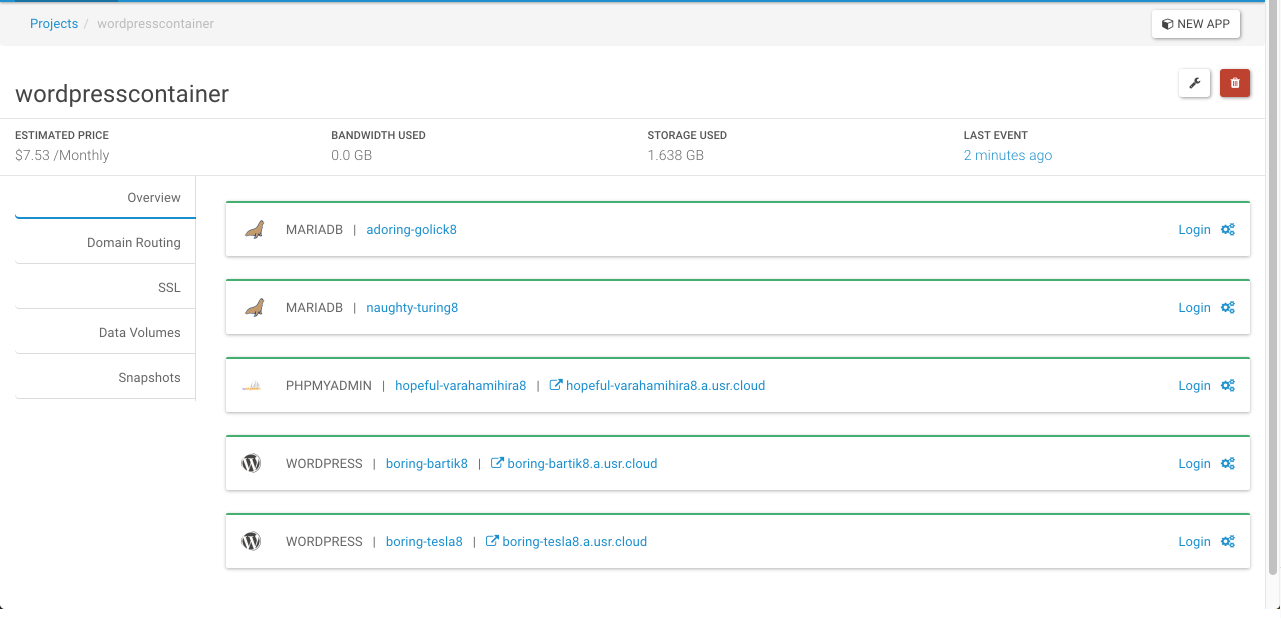This screenshot has height=618, width=1281.
Task: Open the Snapshots tab
Action: tap(105, 377)
